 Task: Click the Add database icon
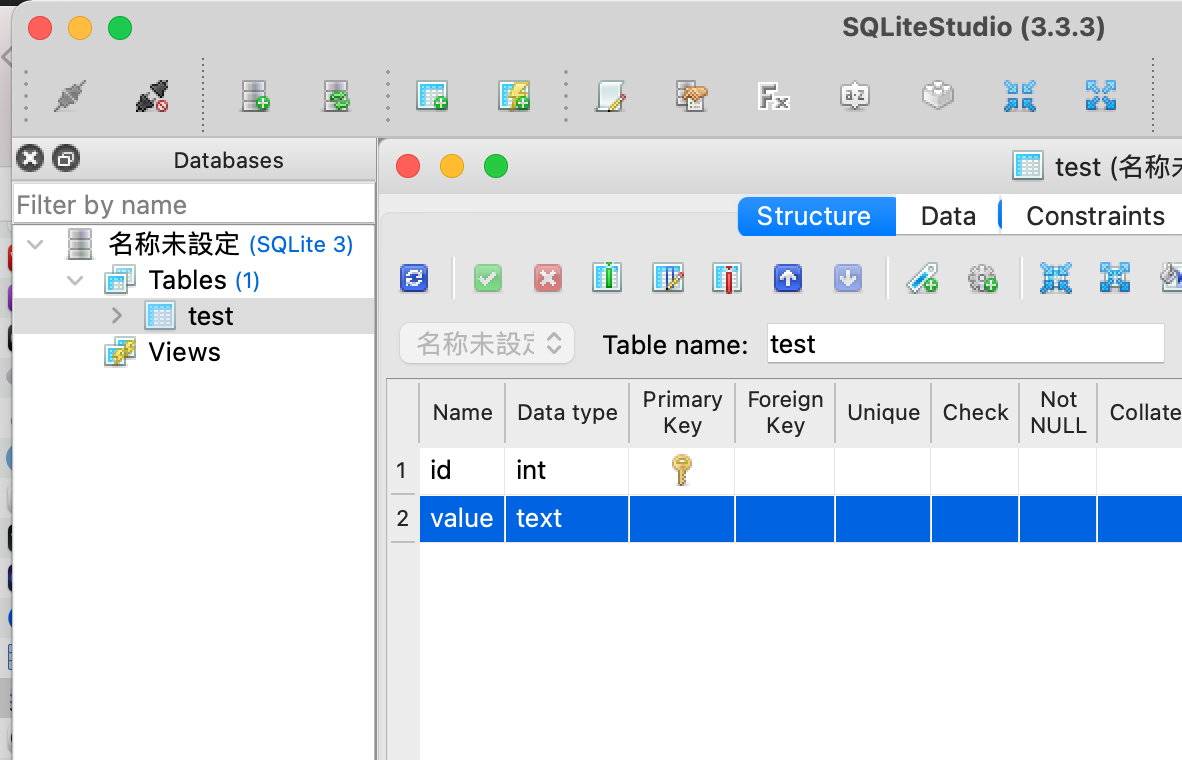click(x=255, y=97)
